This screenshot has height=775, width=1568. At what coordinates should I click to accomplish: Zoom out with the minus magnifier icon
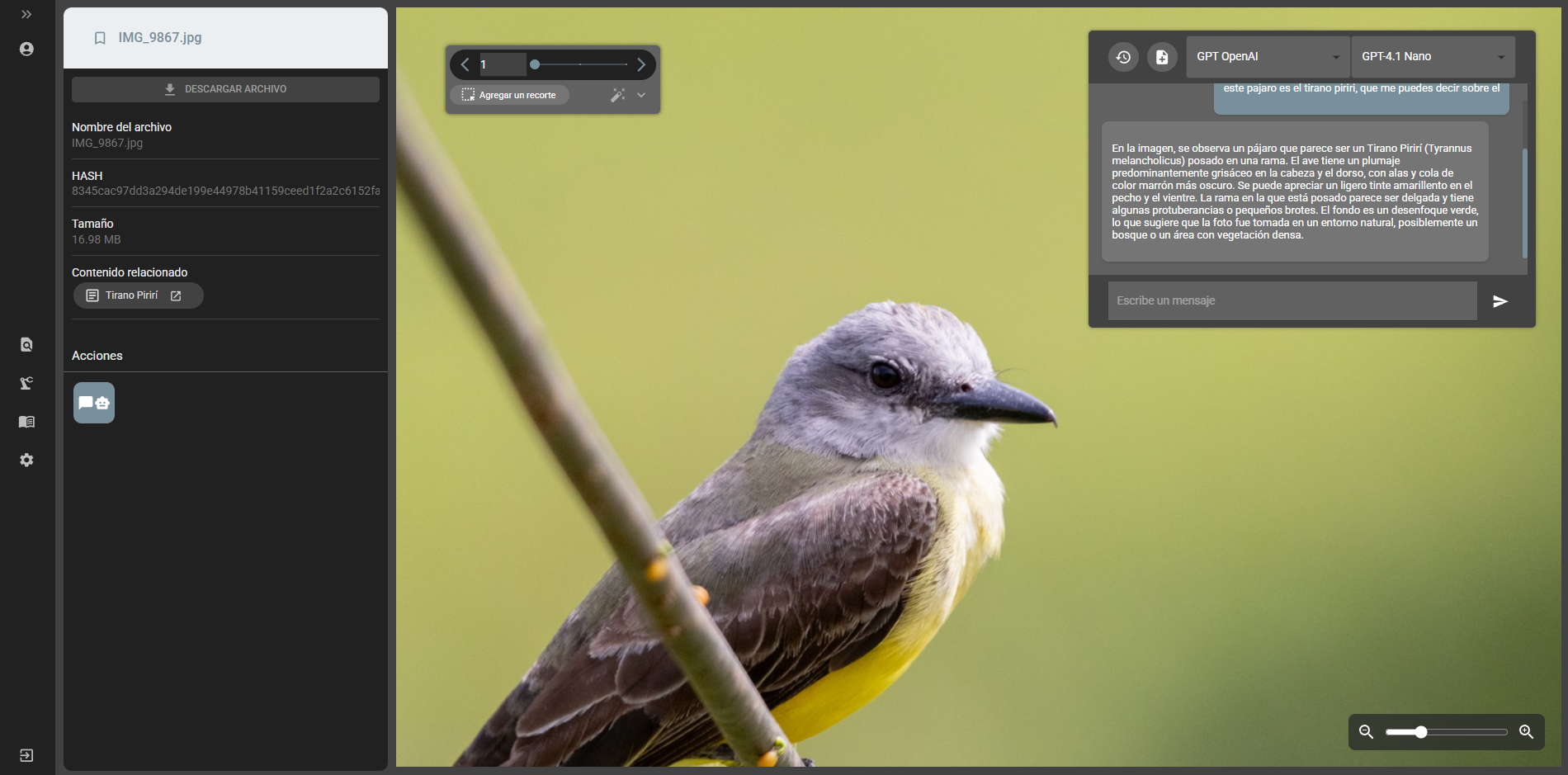[1367, 732]
